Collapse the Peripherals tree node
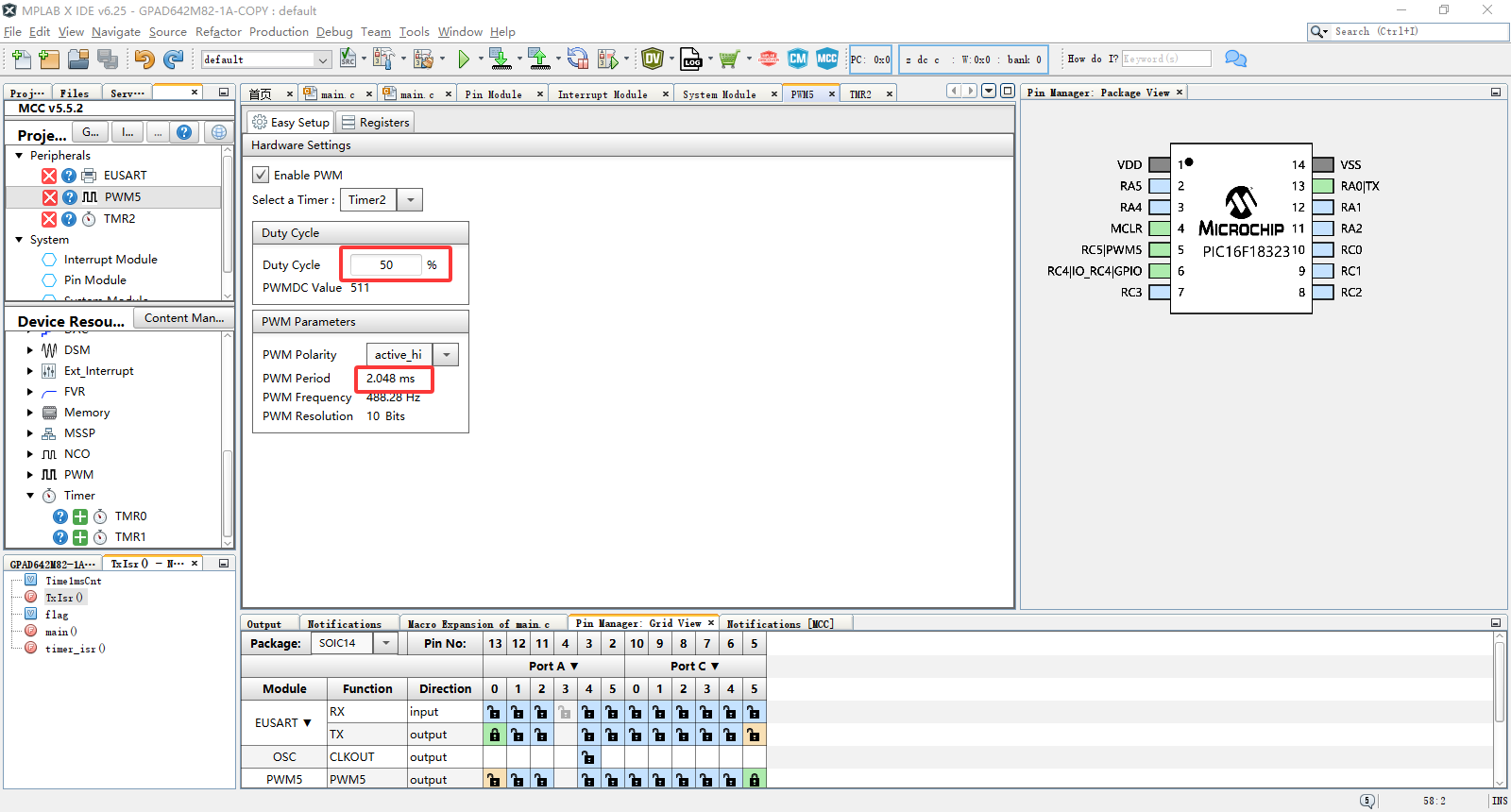This screenshot has height=812, width=1511. click(x=19, y=156)
